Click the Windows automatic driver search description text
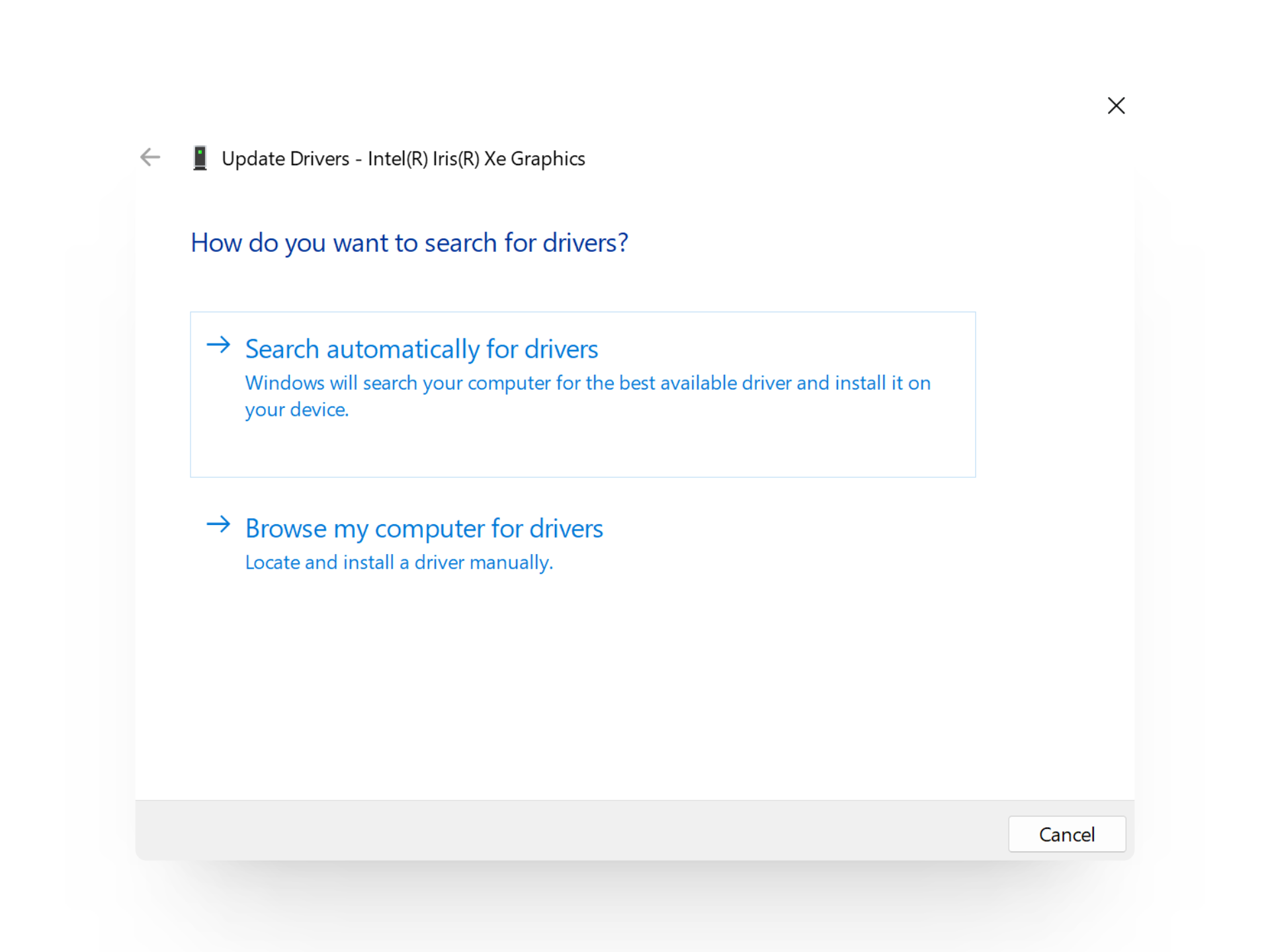 [587, 395]
